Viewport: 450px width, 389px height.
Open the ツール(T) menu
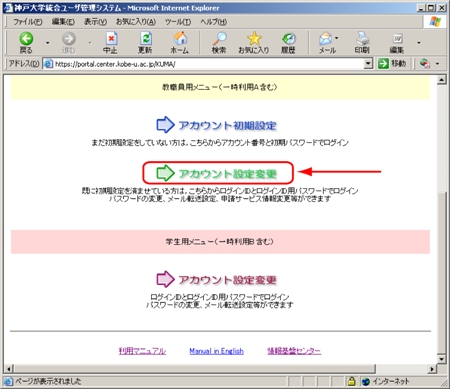(178, 22)
